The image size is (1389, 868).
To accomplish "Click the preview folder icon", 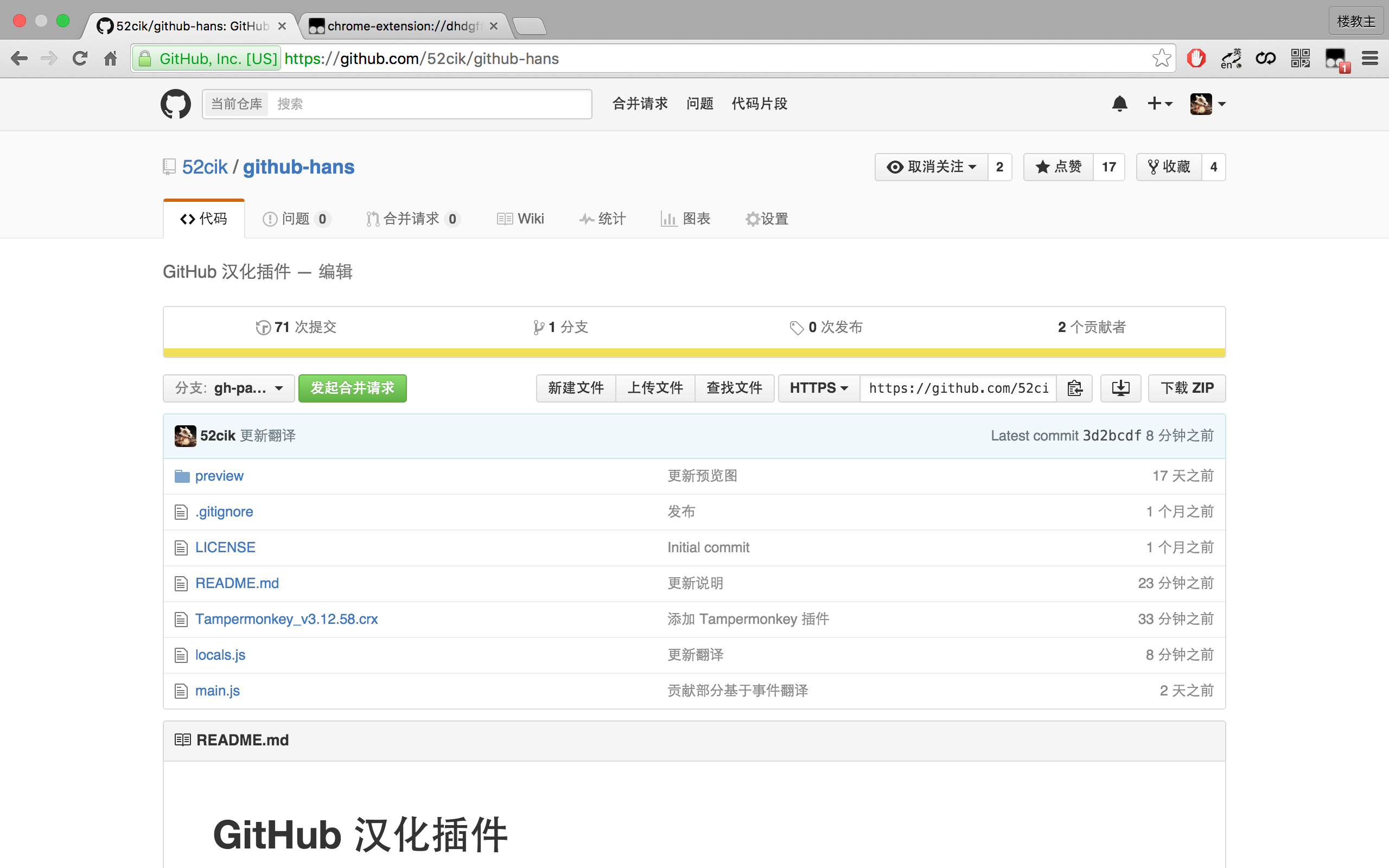I will tap(182, 476).
